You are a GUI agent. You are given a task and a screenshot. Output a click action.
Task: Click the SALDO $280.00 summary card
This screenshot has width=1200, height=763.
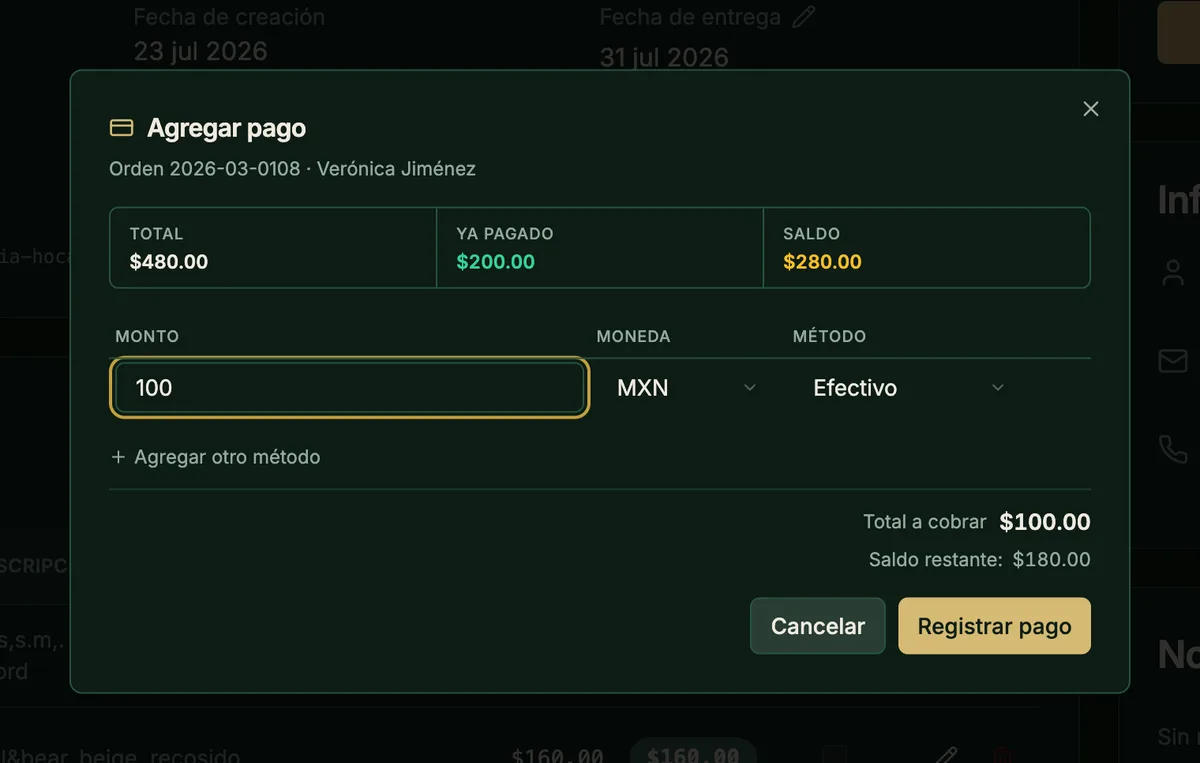(926, 248)
